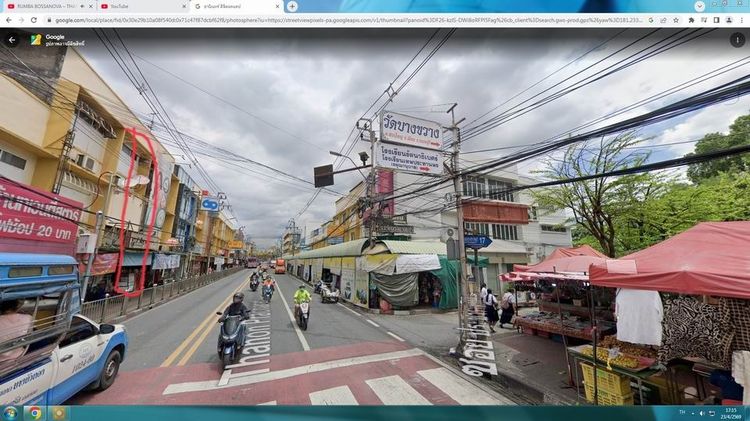Reload the page with the refresh icon
750x421 pixels.
33,20
